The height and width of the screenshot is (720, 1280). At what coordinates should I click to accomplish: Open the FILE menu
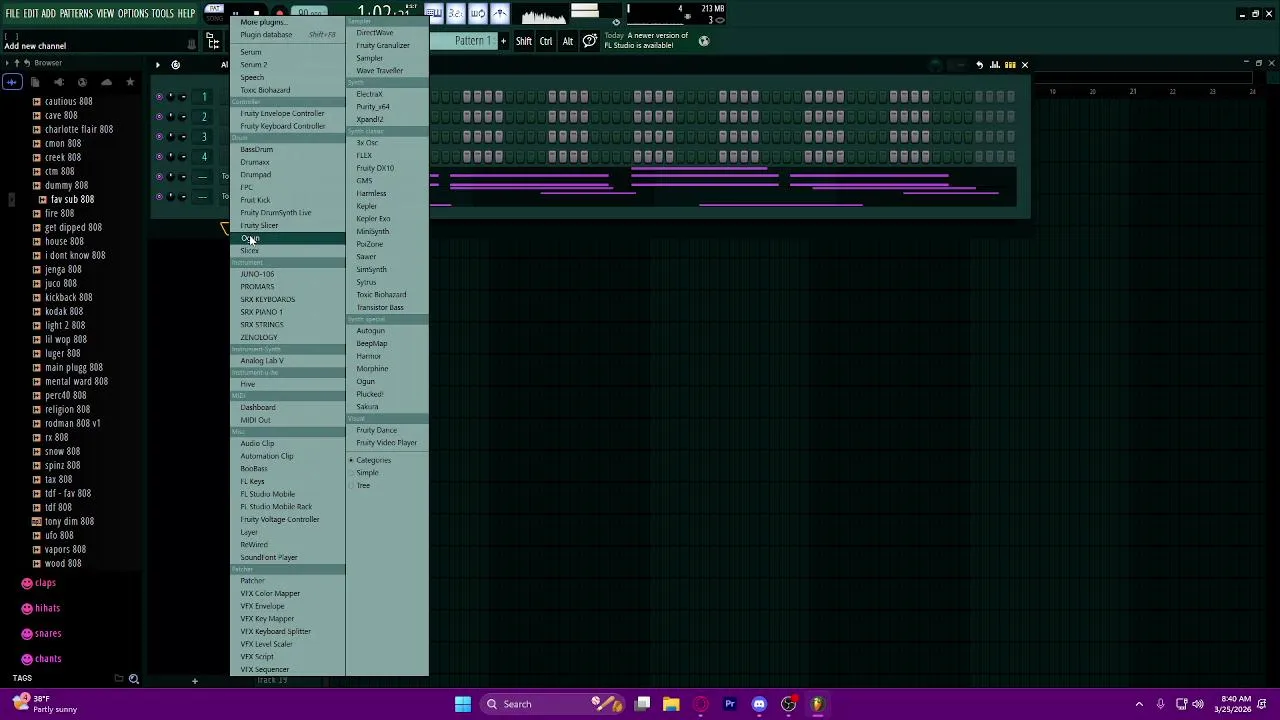(12, 14)
